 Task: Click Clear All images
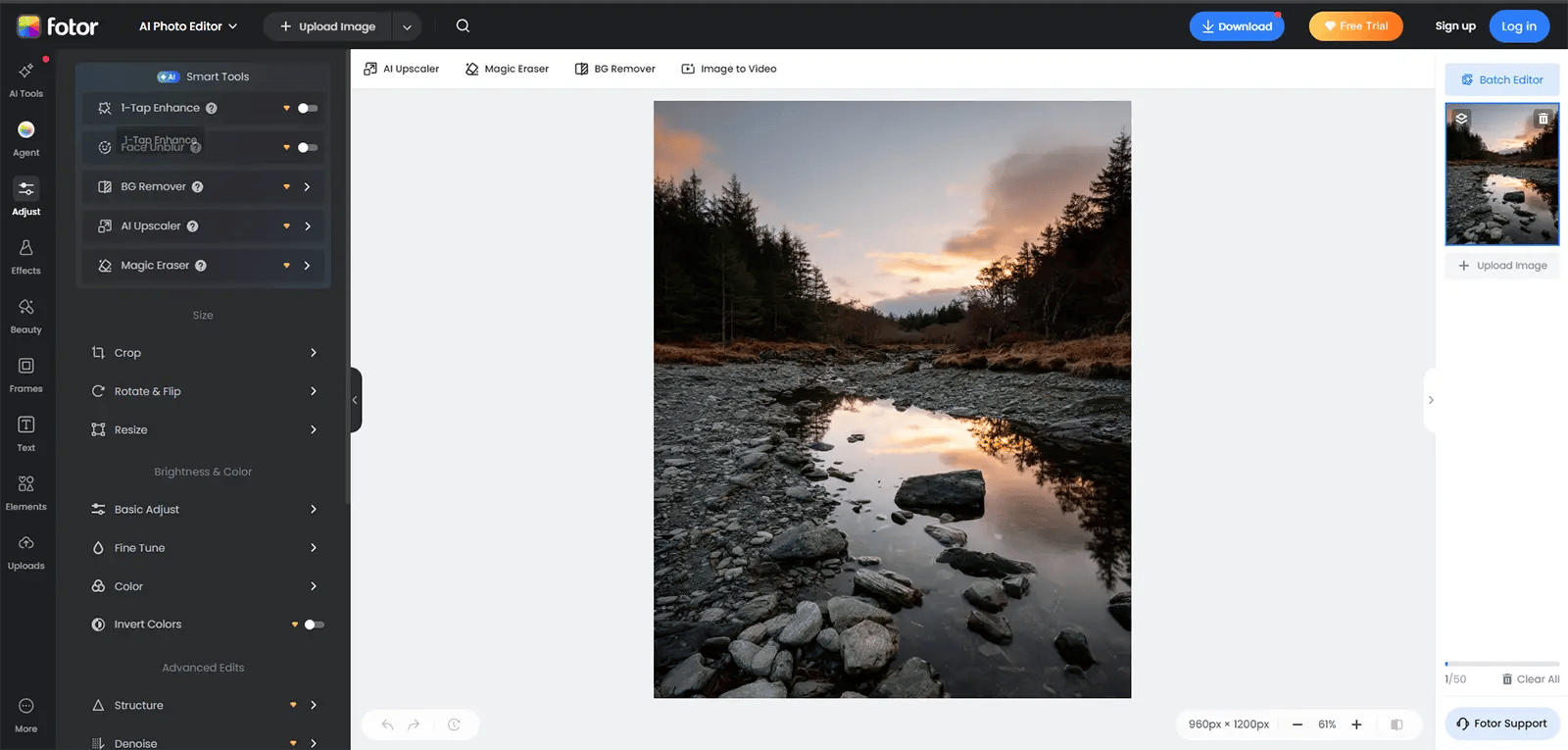[1531, 679]
